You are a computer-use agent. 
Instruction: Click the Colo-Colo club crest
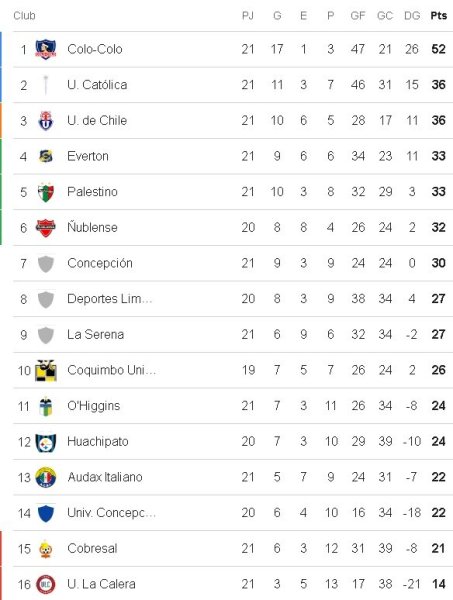pos(46,49)
